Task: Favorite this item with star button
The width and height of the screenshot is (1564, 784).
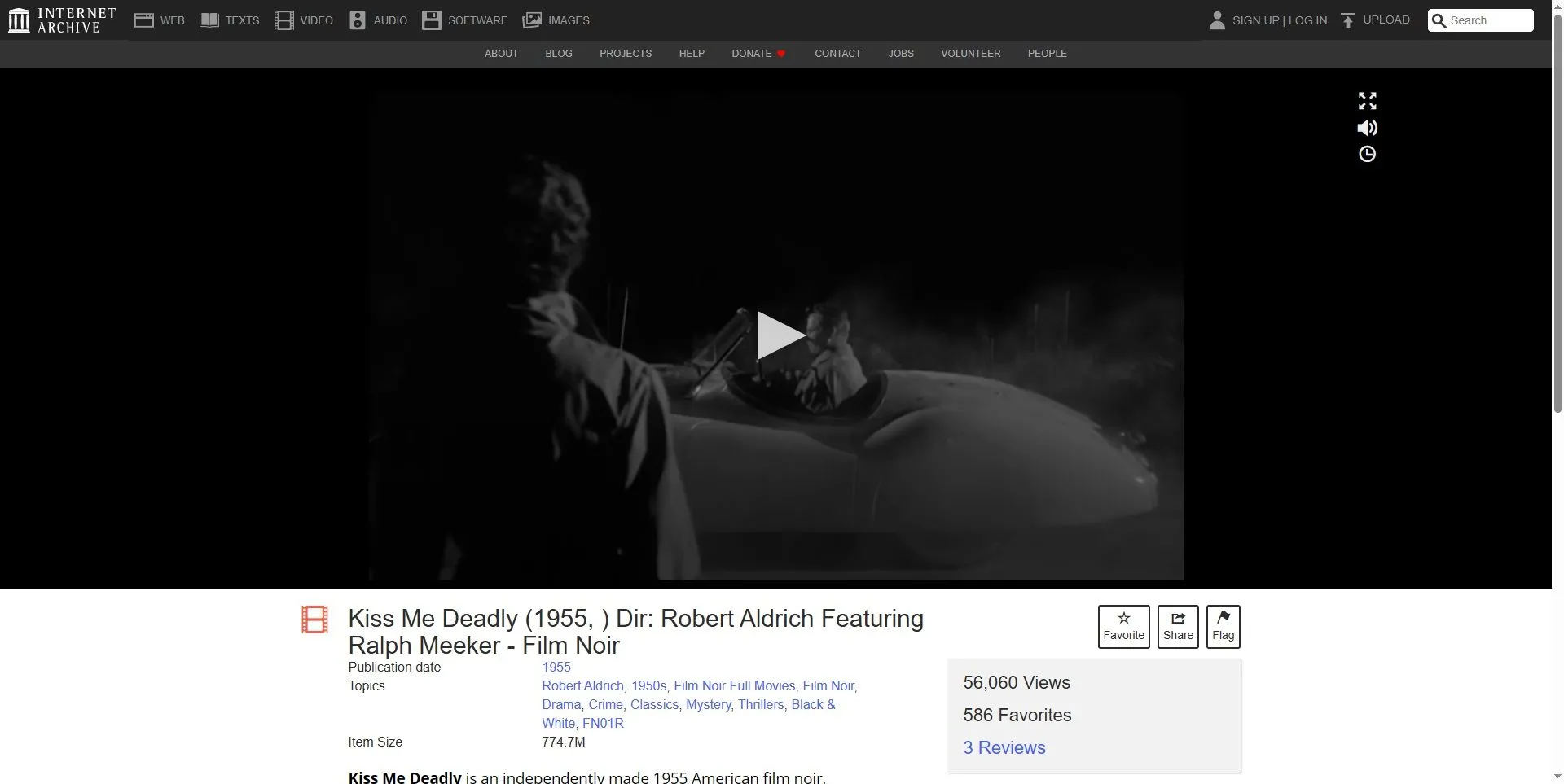Action: pos(1123,627)
